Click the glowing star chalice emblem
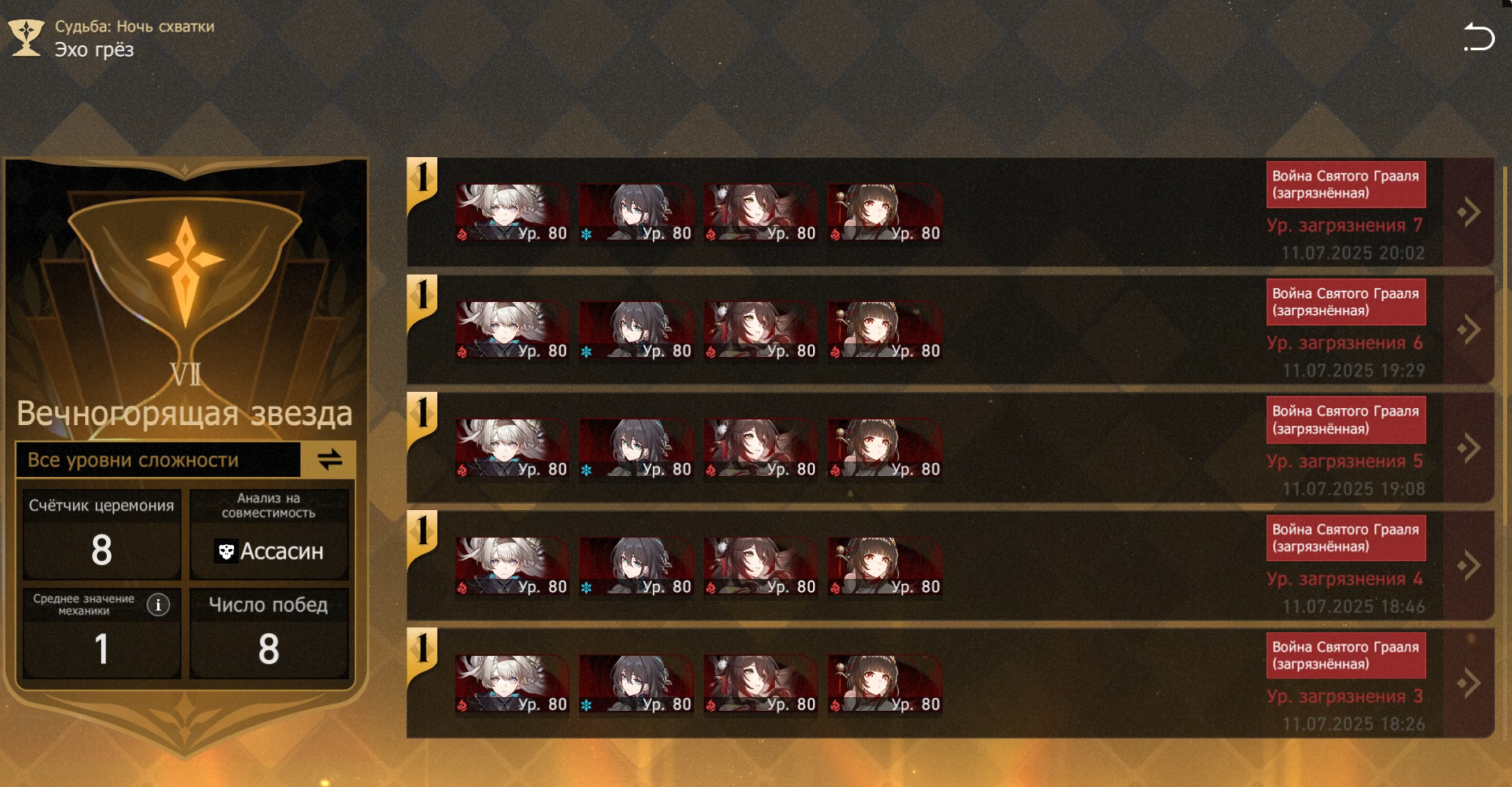 point(185,269)
